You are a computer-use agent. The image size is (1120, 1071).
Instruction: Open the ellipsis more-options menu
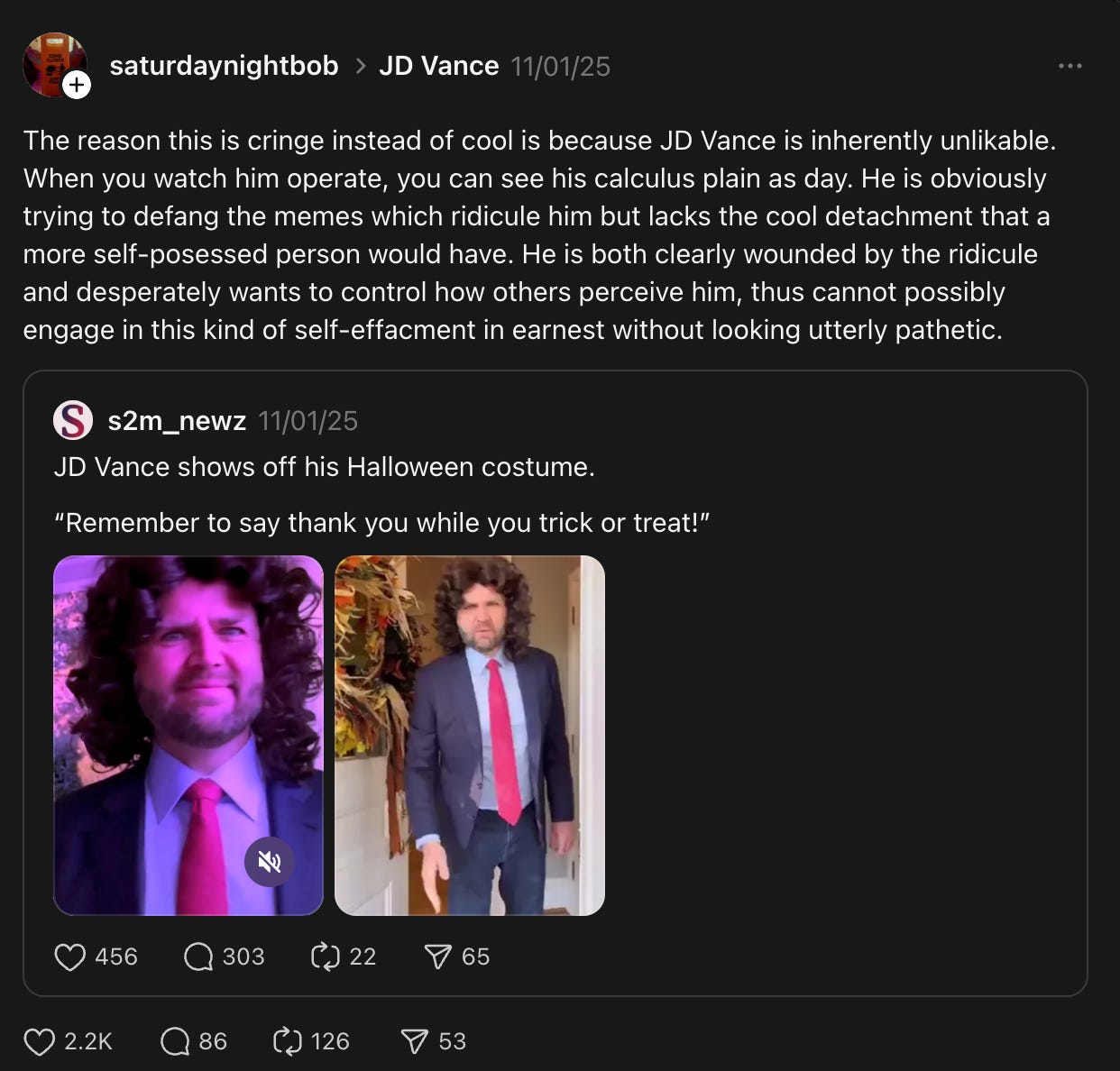pos(1070,65)
